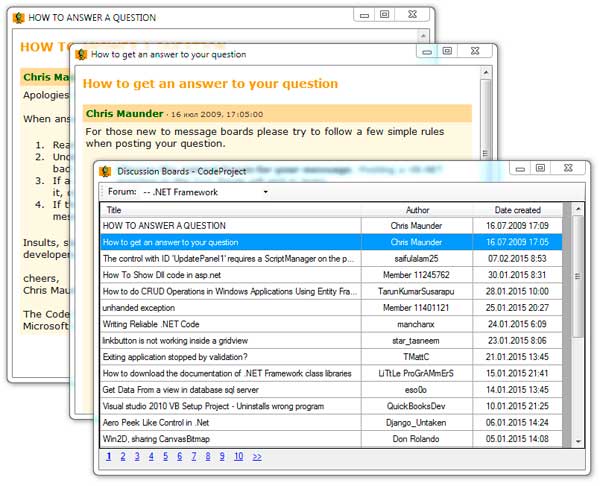Image resolution: width=600 pixels, height=486 pixels.
Task: Select the row 'How to get an answer to your question'
Action: coord(331,242)
